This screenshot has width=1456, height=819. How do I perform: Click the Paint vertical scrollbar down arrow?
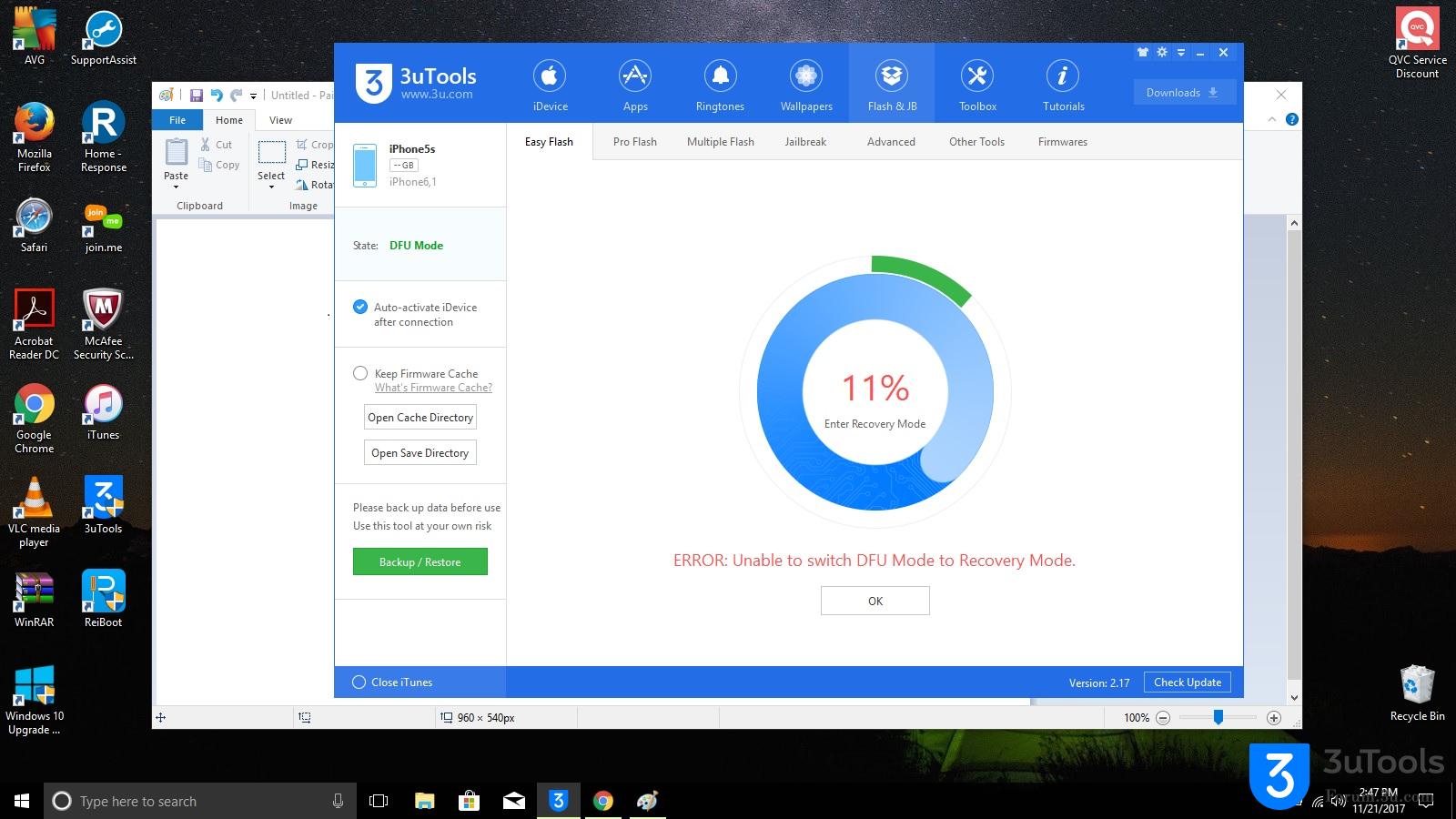pyautogui.click(x=1294, y=698)
